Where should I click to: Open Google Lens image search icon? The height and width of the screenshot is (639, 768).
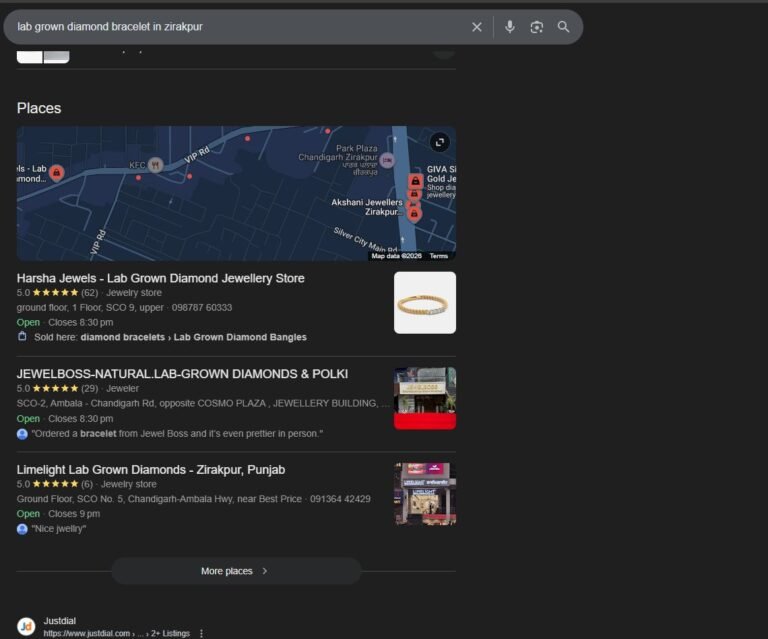(x=536, y=27)
